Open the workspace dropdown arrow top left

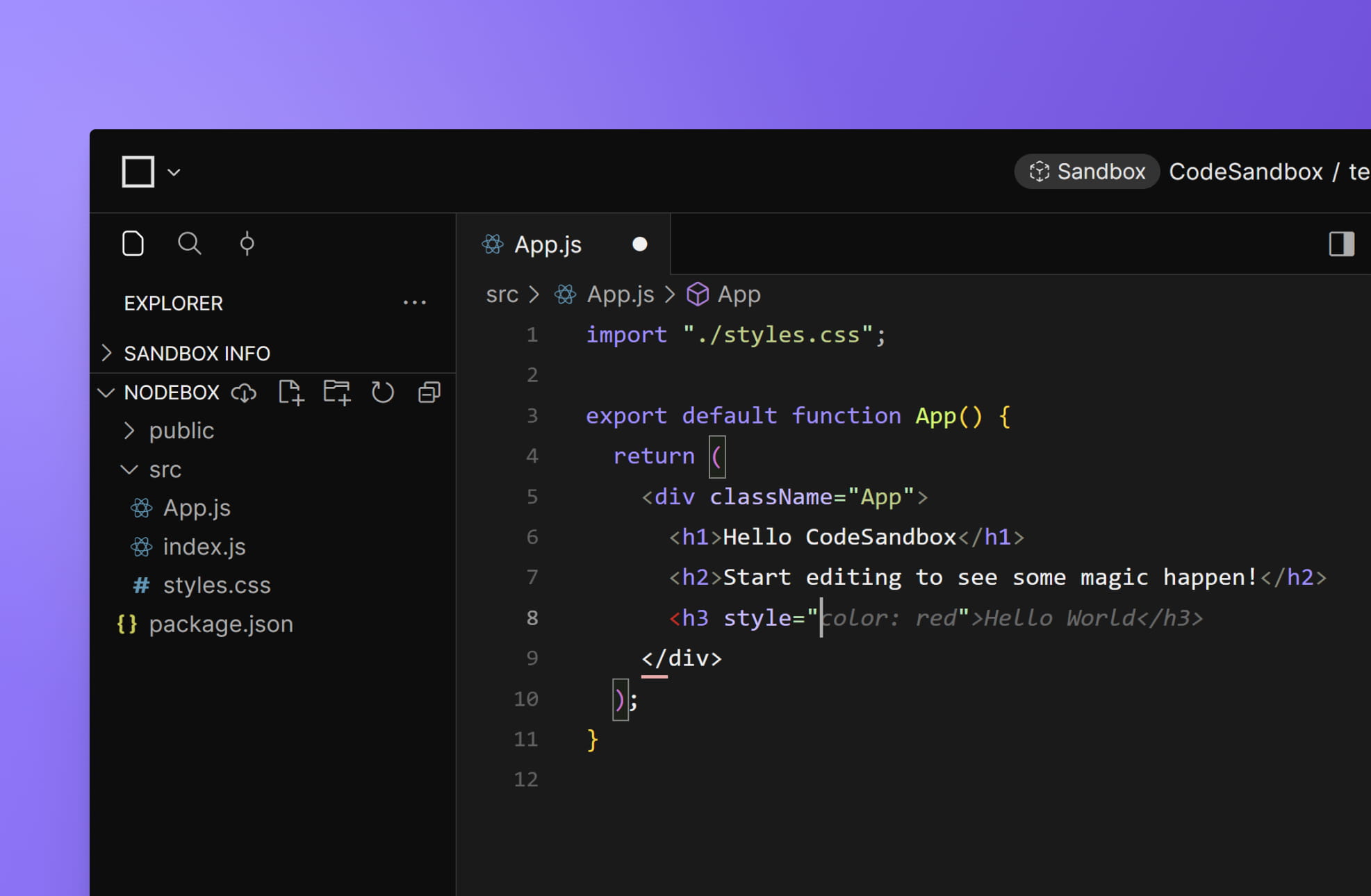pyautogui.click(x=174, y=172)
